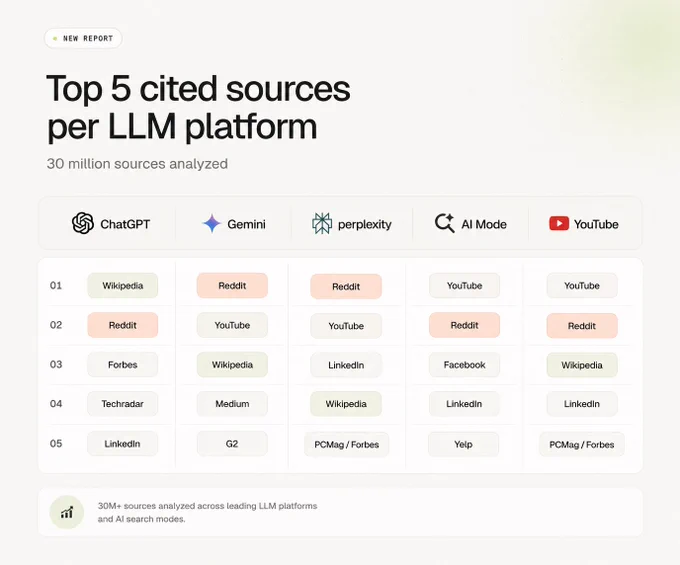Click PCMag / Forbes in perplexity column
This screenshot has width=680, height=565.
[347, 444]
